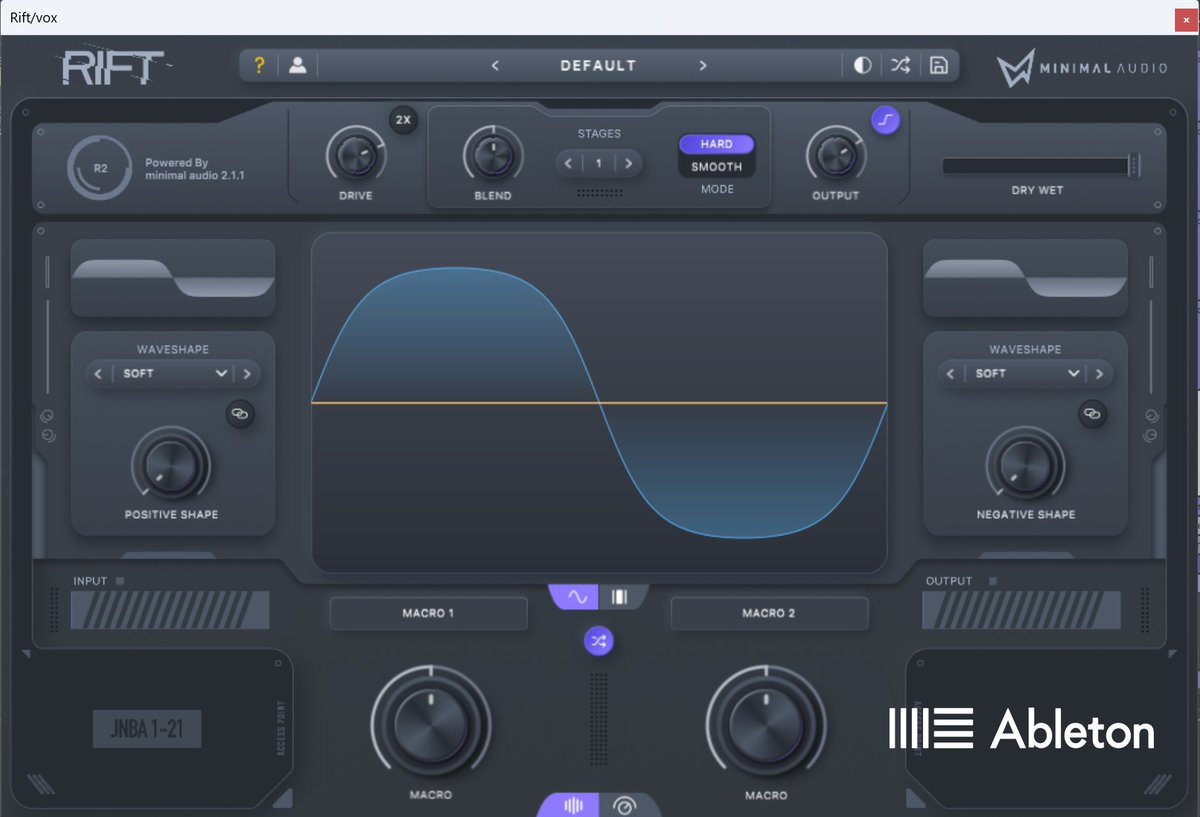Click the DRIVE knob
Viewport: 1200px width, 817px height.
click(355, 154)
